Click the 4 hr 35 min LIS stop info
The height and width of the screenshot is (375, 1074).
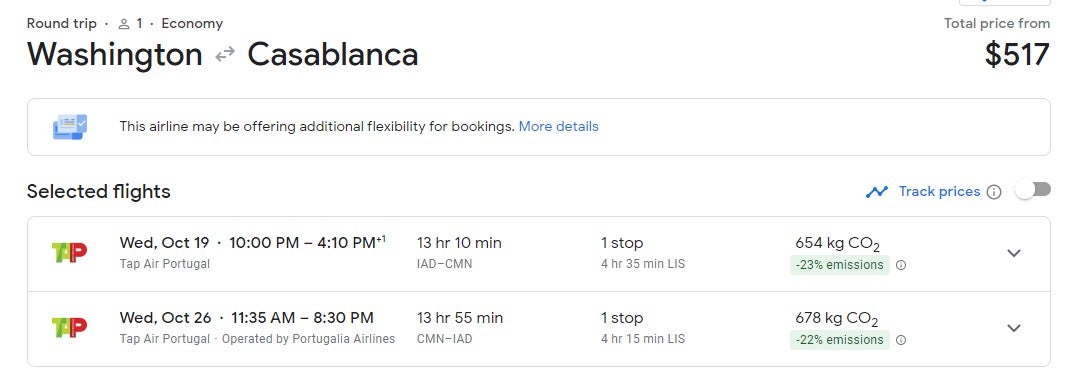pyautogui.click(x=642, y=264)
